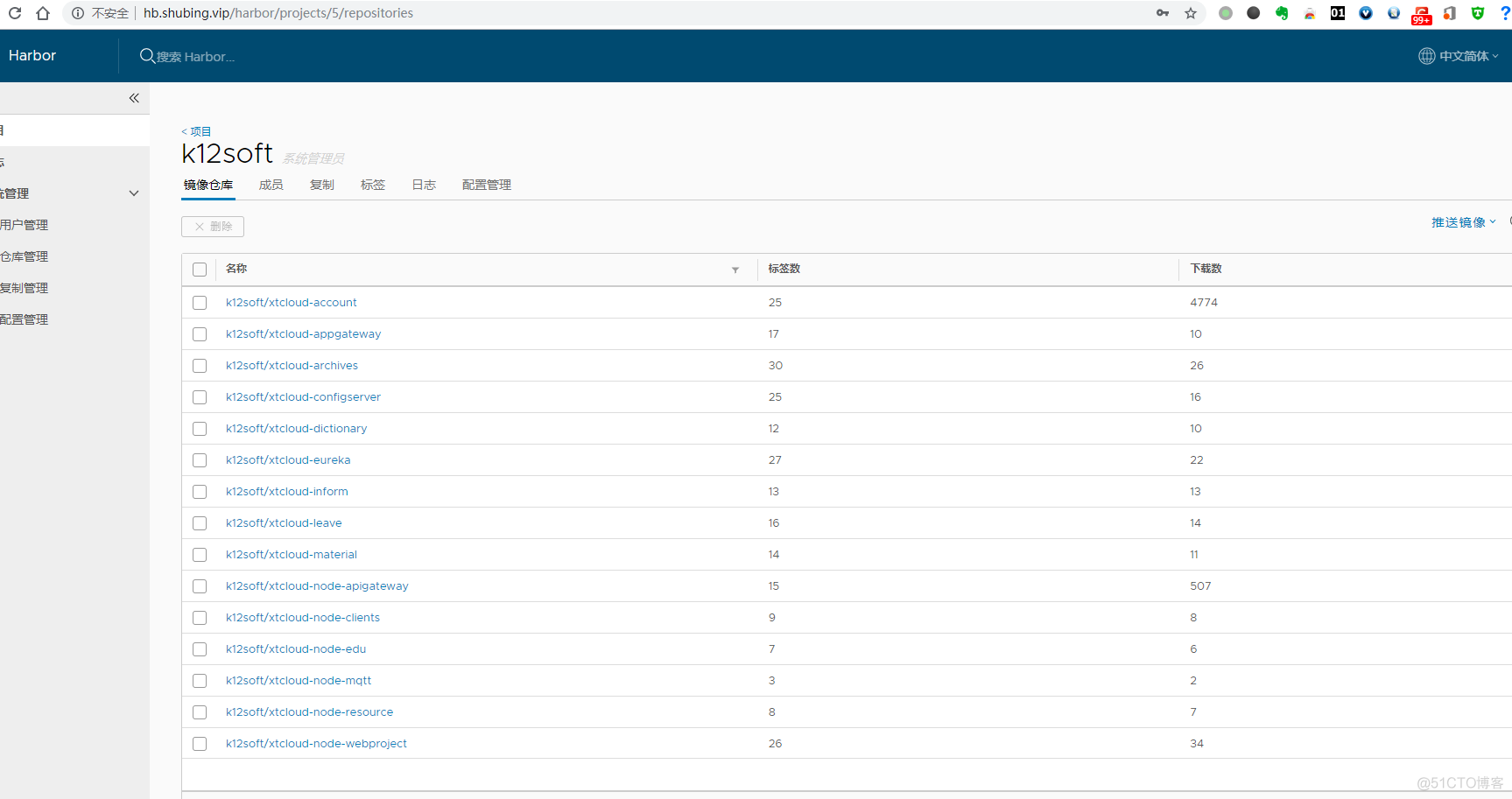
Task: Reload the page using browser refresh icon
Action: (15, 13)
